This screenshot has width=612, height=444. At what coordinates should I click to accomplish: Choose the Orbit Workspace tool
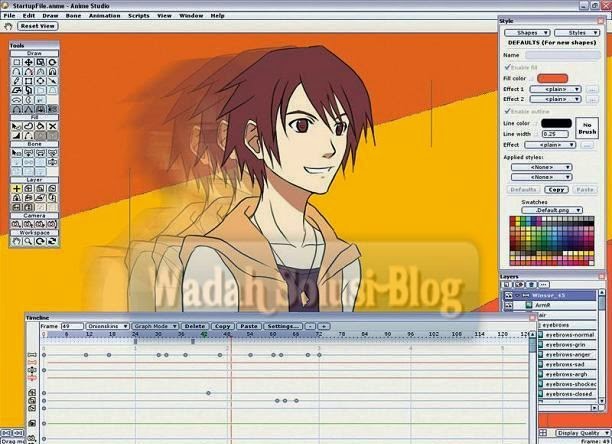tap(52, 242)
